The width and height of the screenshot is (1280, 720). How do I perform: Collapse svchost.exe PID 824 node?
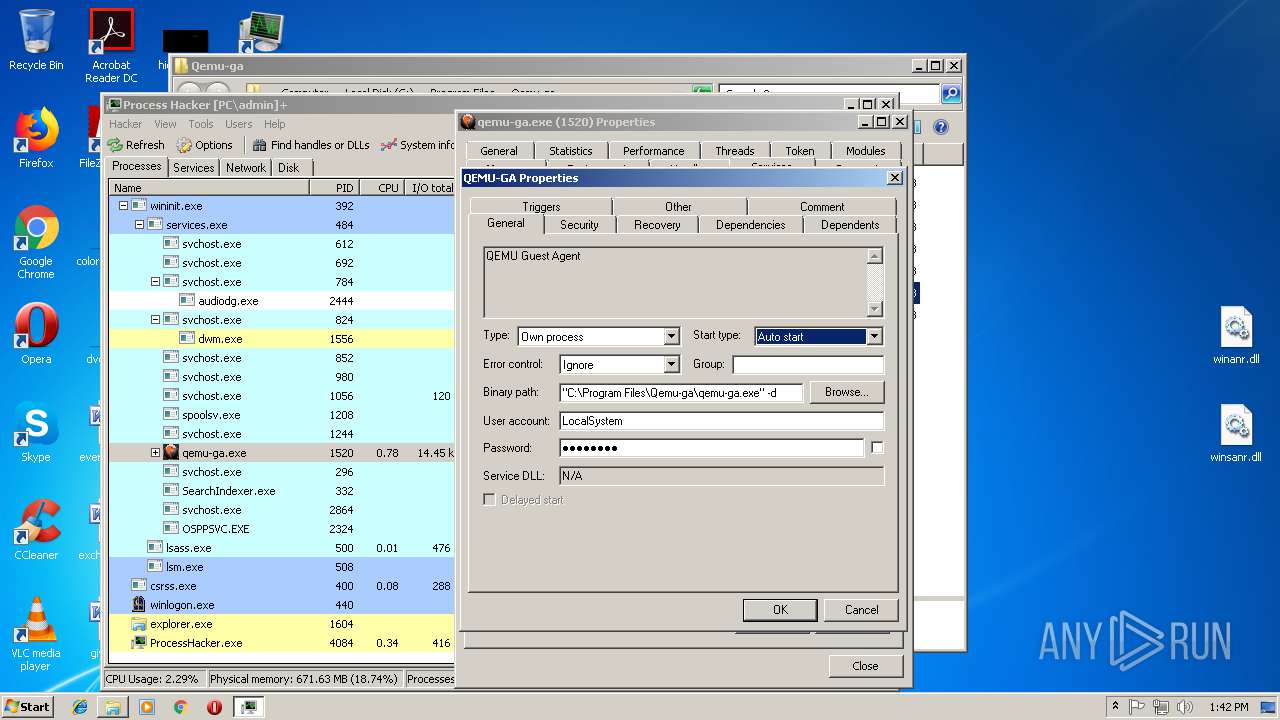(155, 319)
